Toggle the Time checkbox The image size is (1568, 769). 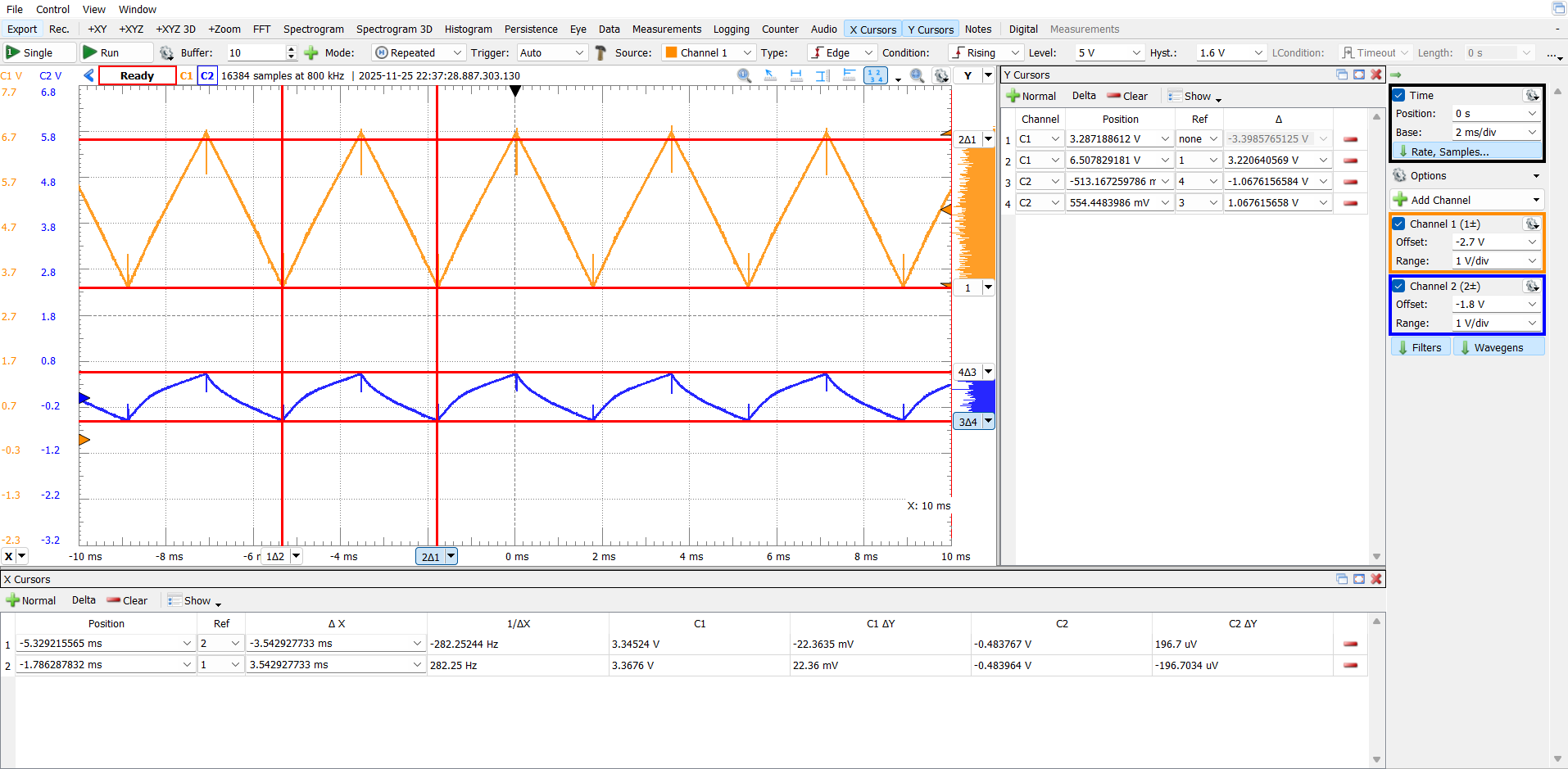[x=1399, y=95]
